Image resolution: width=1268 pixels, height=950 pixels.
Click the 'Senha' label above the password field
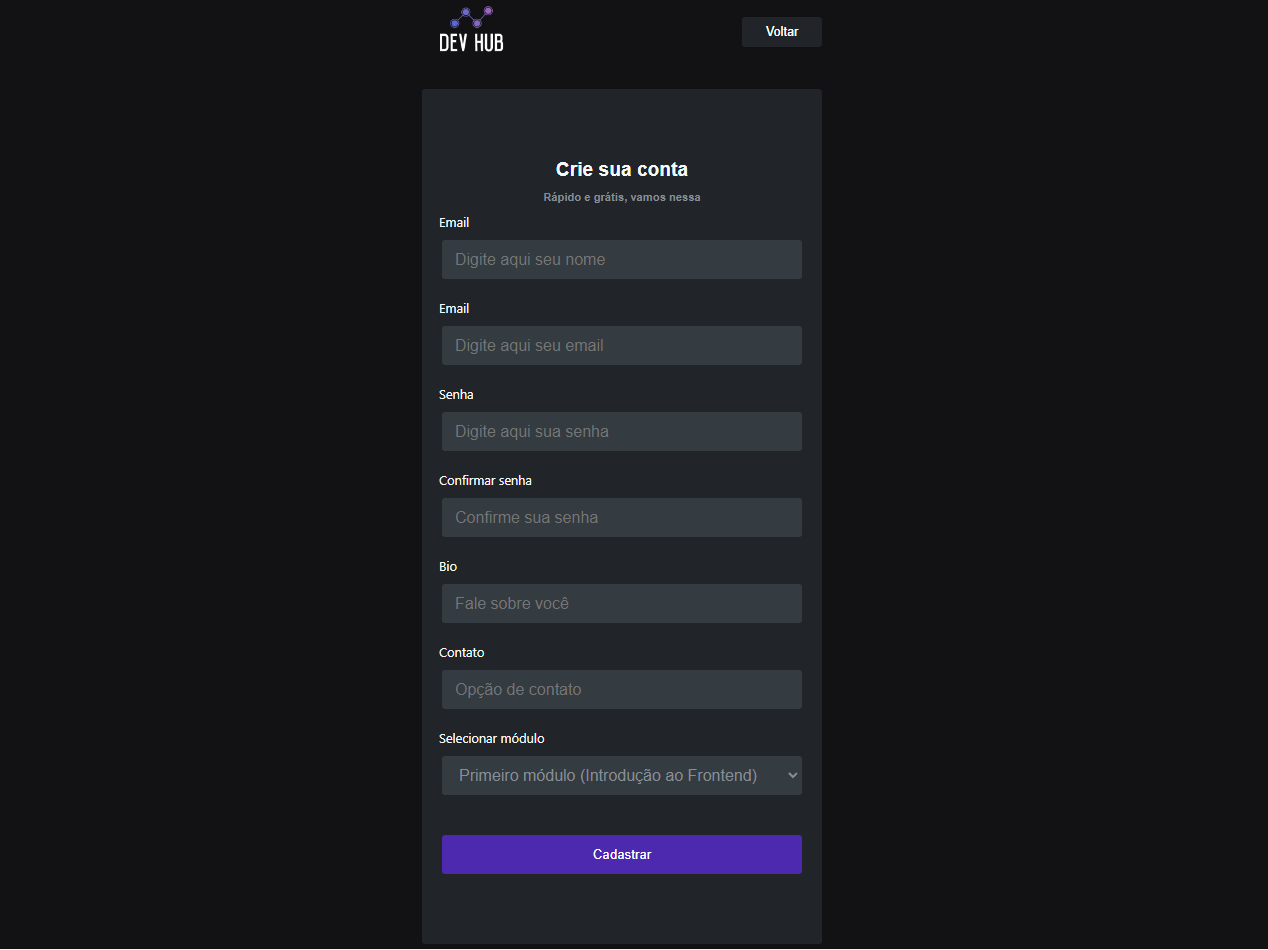tap(456, 394)
